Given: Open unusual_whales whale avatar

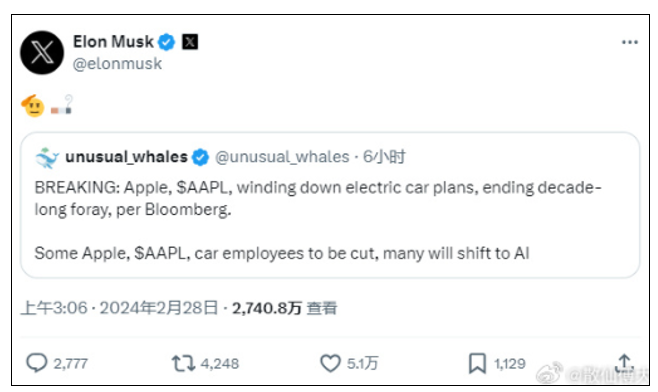Looking at the screenshot, I should 47,158.
